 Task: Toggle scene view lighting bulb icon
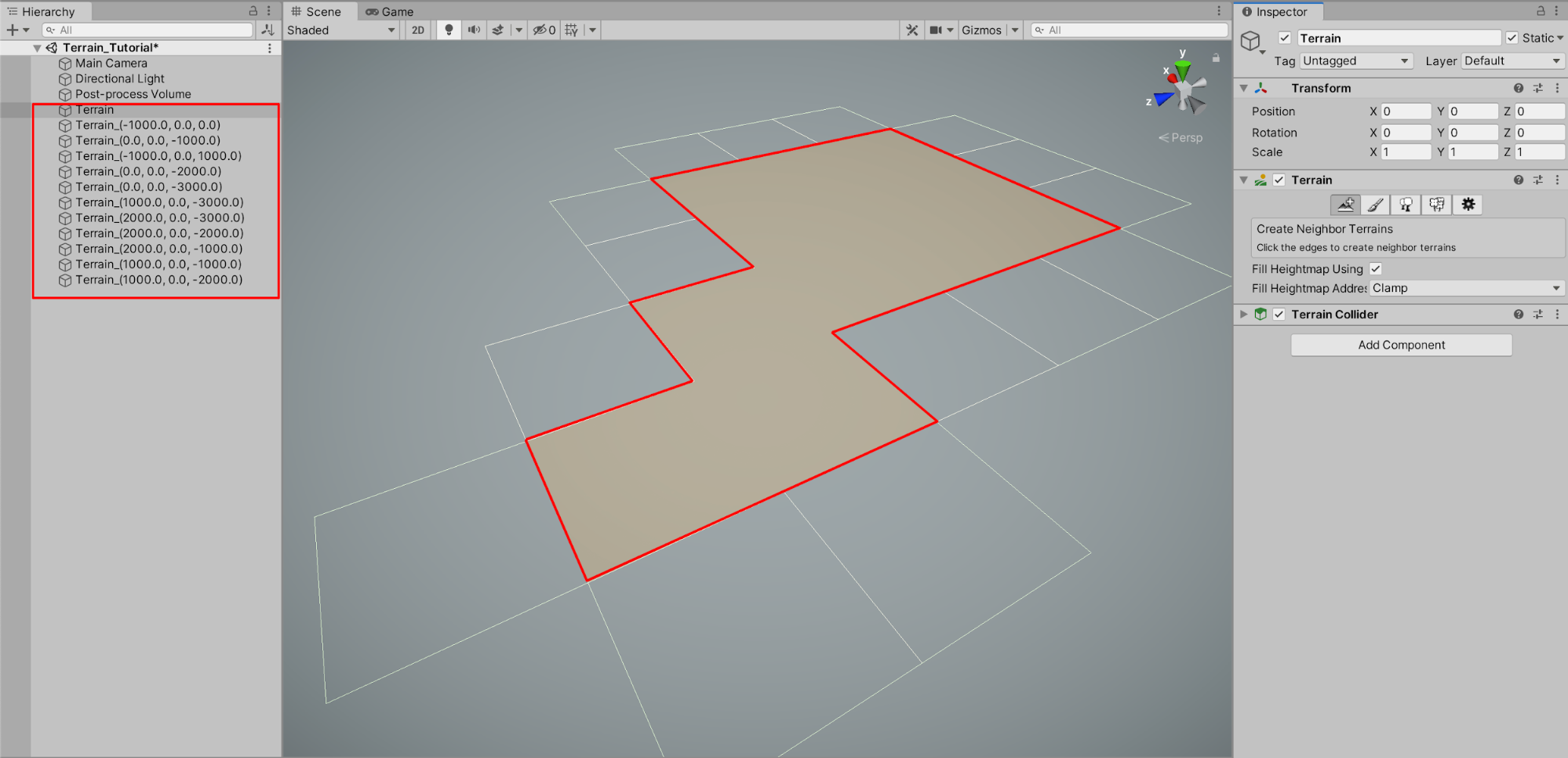448,30
